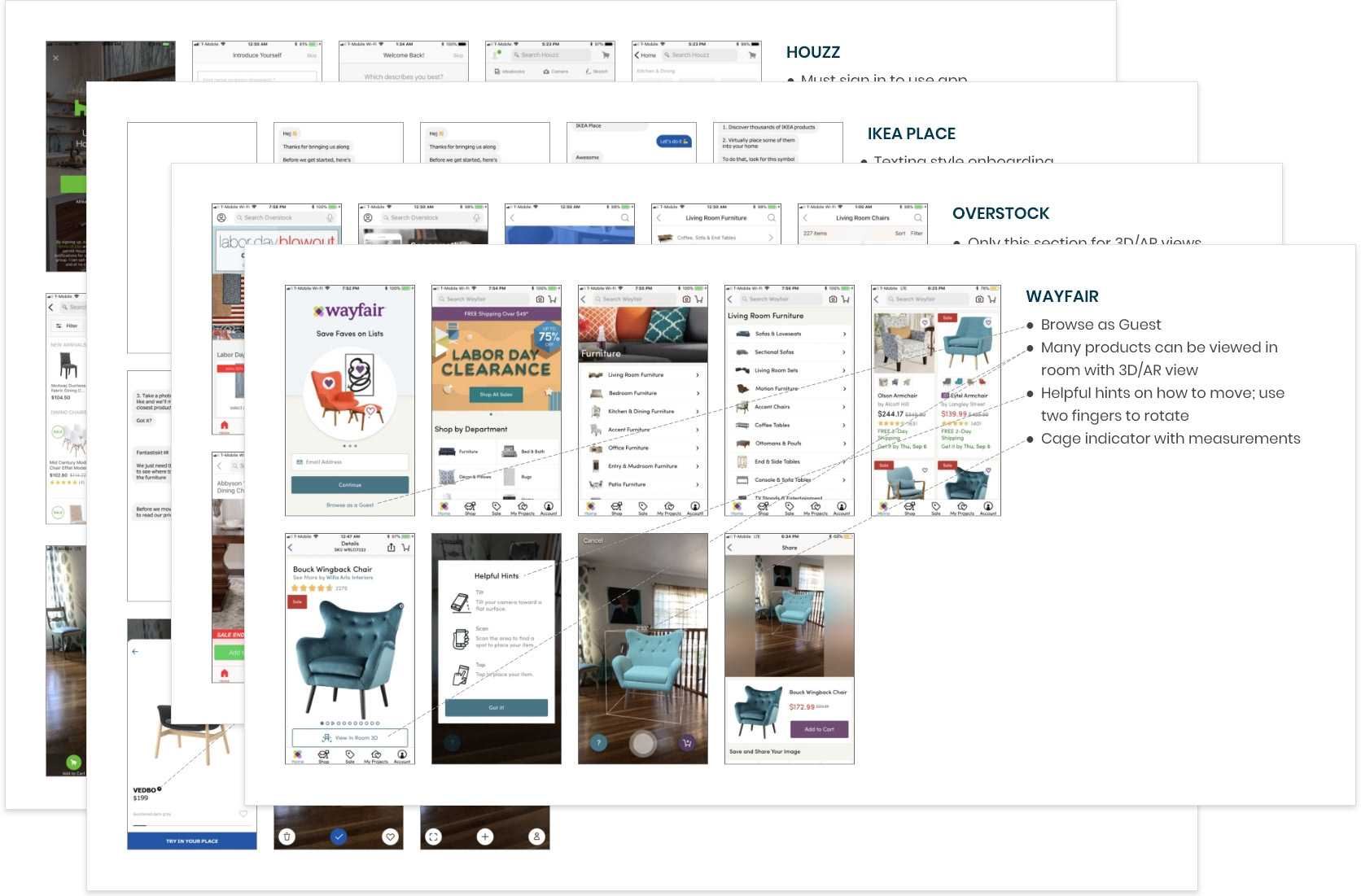Tap the microphone icon in first Overstock search bar
The image size is (1361, 896).
click(330, 217)
